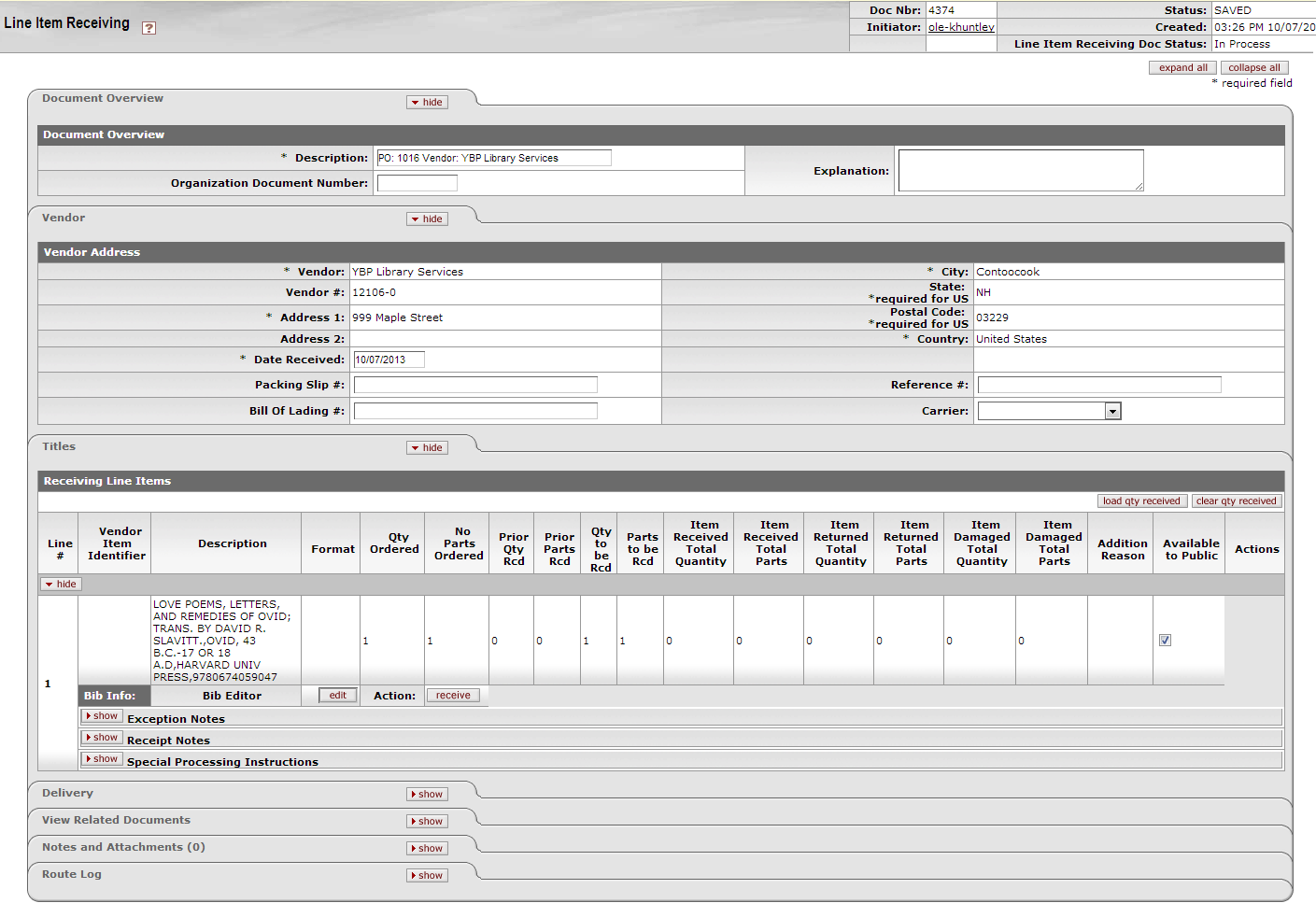This screenshot has height=903, width=1316.
Task: Click the load qty received button
Action: tap(1141, 501)
